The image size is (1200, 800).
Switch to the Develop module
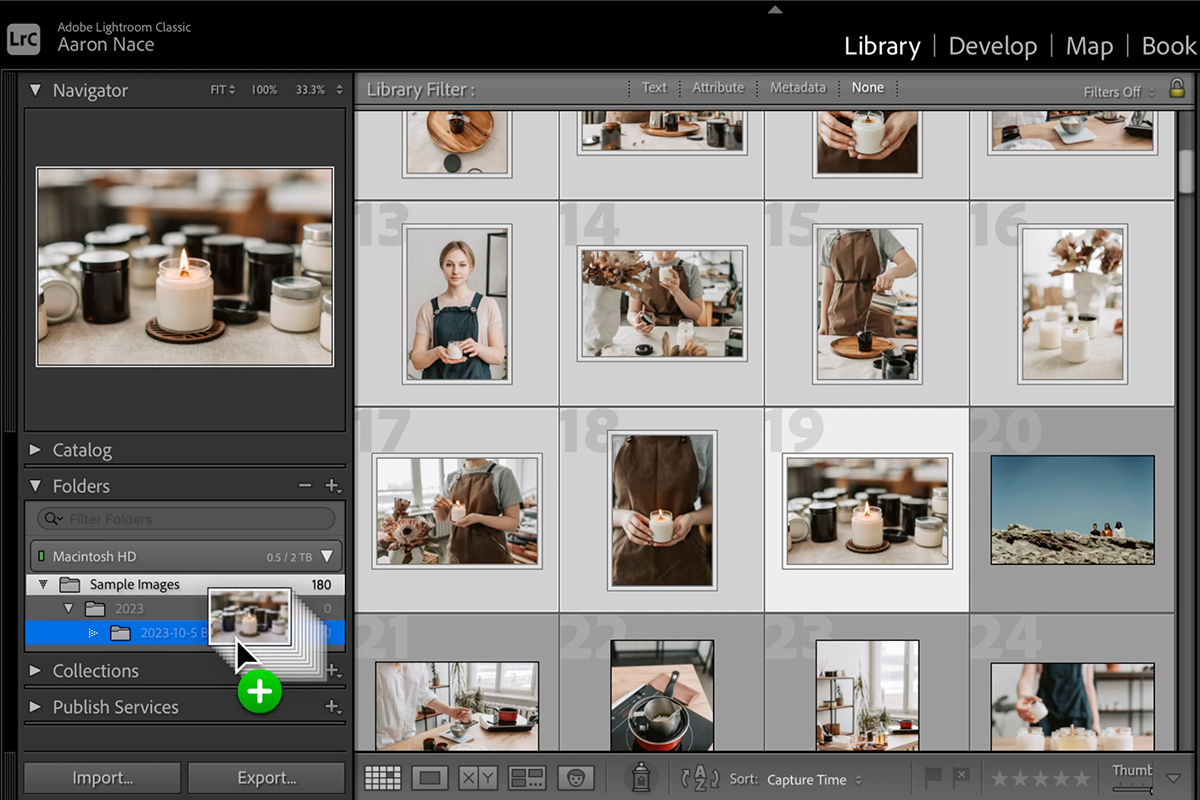pos(992,46)
